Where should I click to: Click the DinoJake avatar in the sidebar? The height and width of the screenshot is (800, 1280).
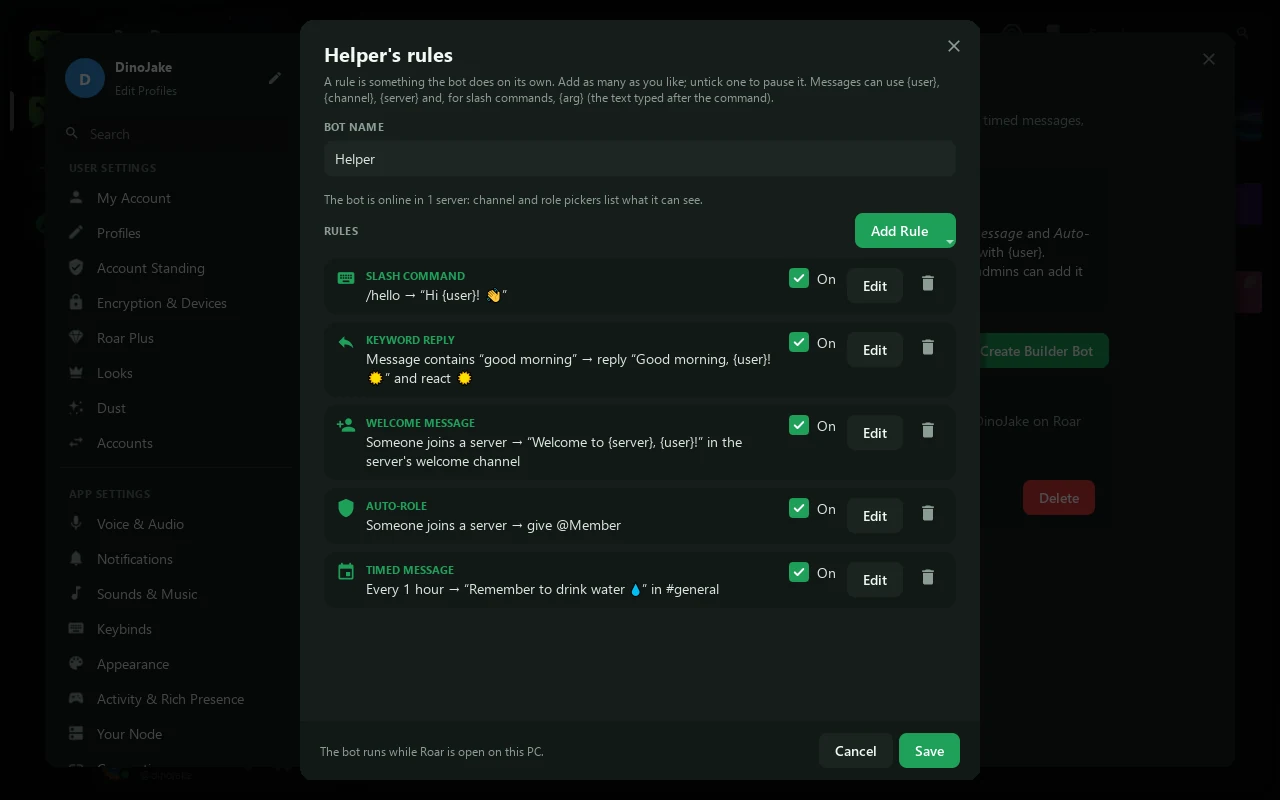(85, 78)
